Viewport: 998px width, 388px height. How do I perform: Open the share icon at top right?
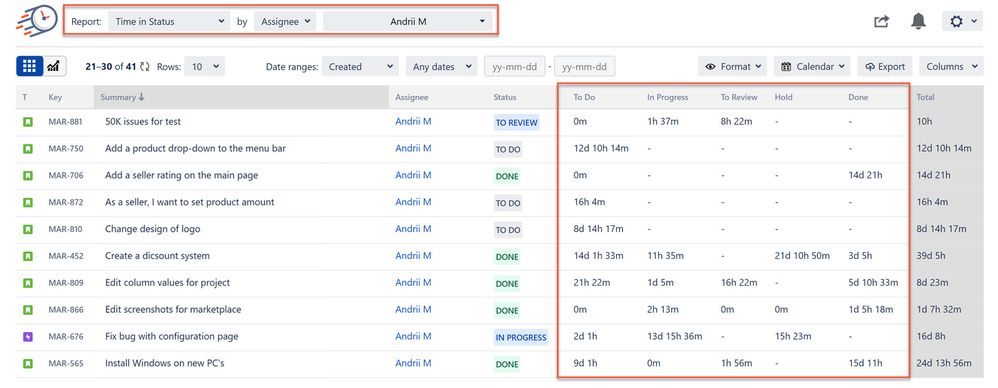pos(881,22)
